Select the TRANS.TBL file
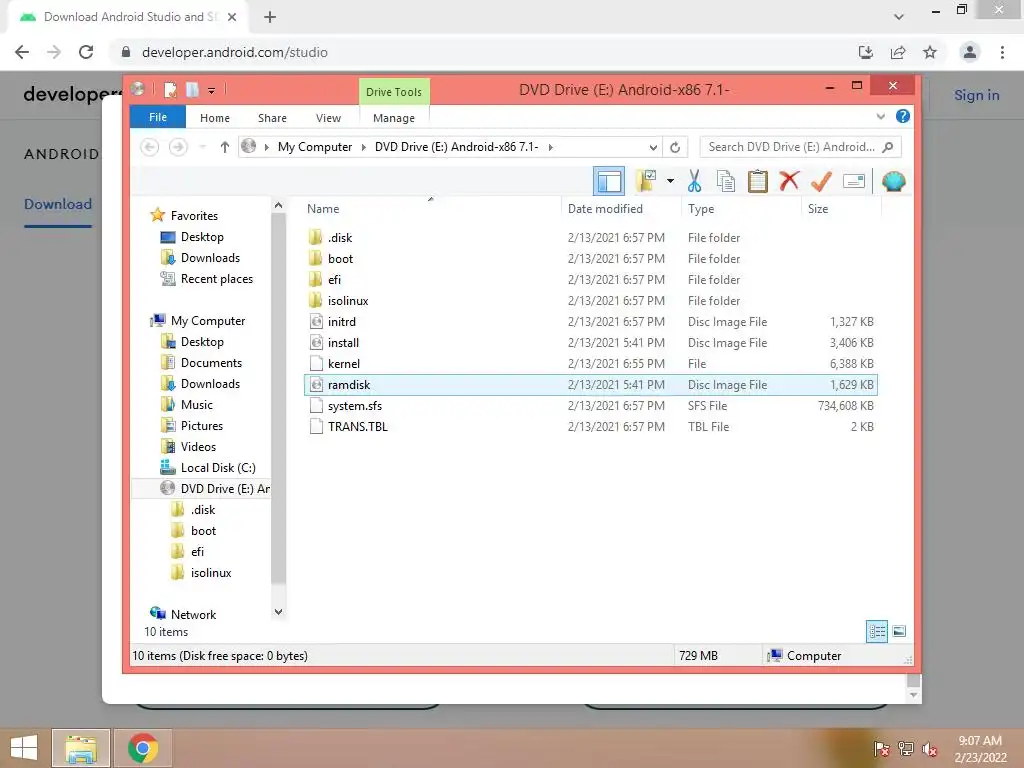 pos(591,426)
